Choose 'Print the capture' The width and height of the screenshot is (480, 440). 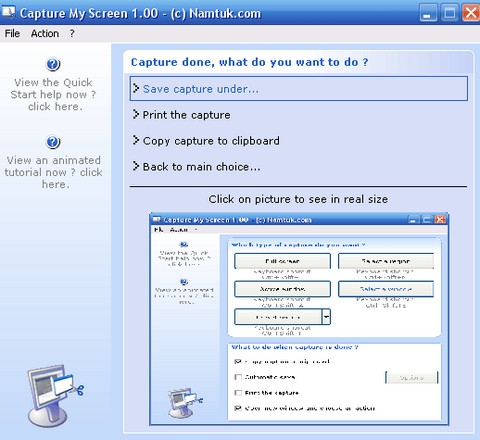(186, 115)
